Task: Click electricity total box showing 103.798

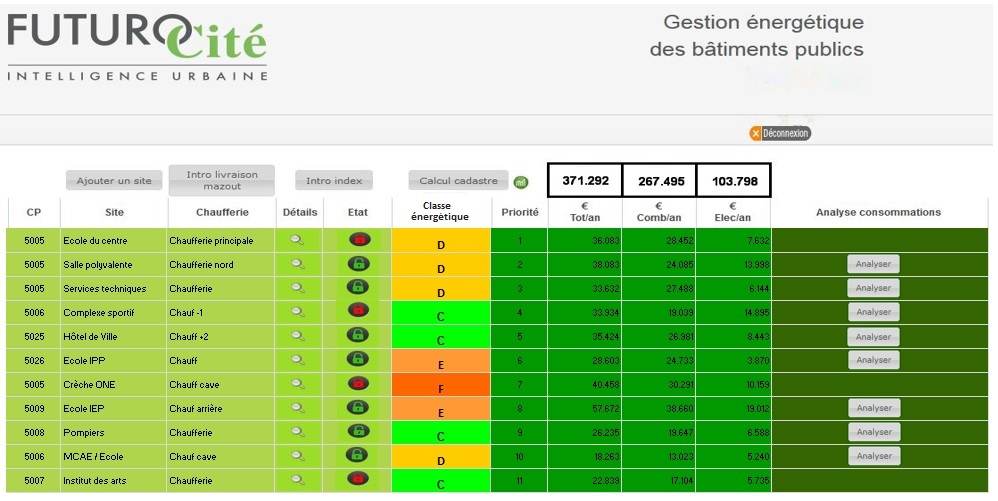Action: [x=734, y=181]
